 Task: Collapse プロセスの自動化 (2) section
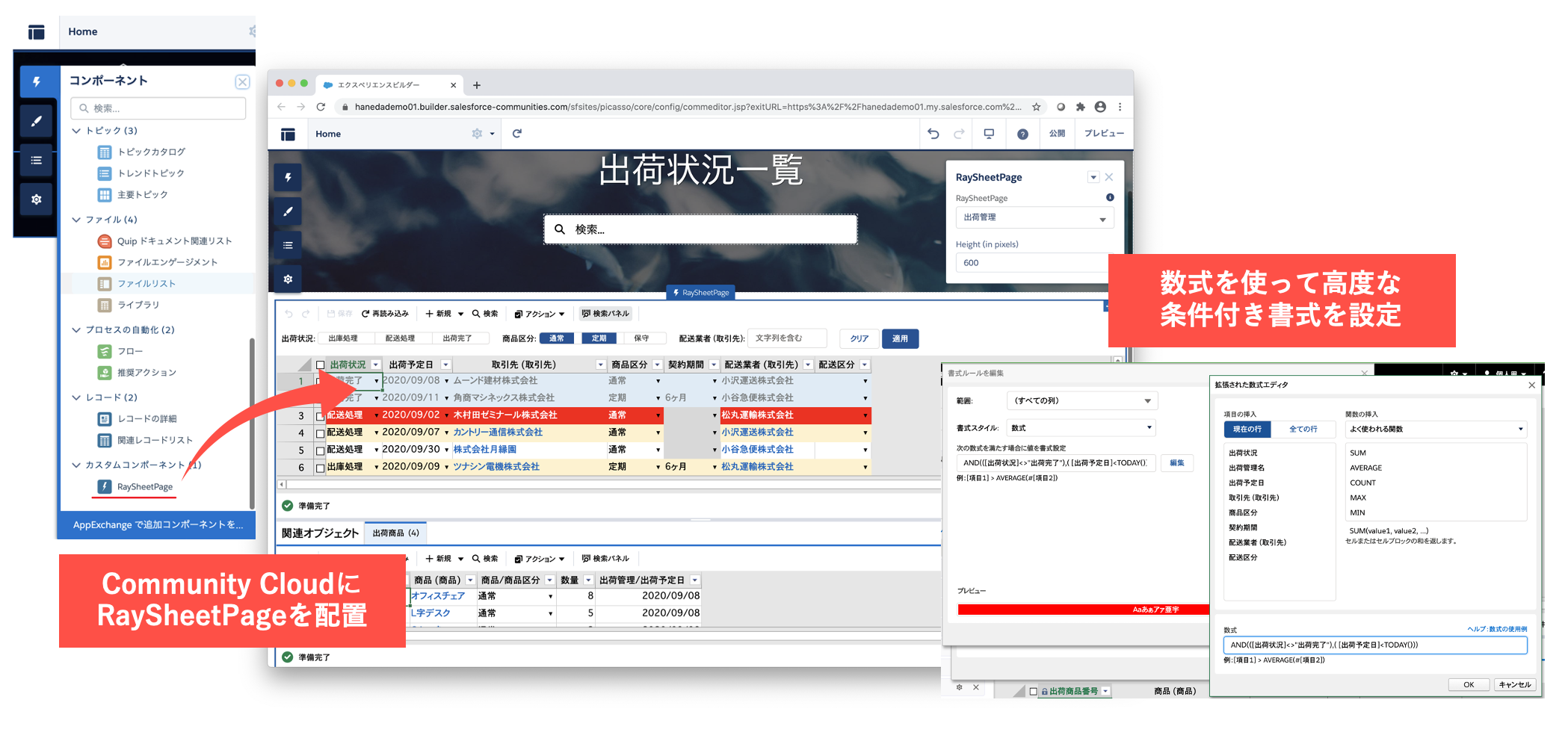tap(76, 329)
